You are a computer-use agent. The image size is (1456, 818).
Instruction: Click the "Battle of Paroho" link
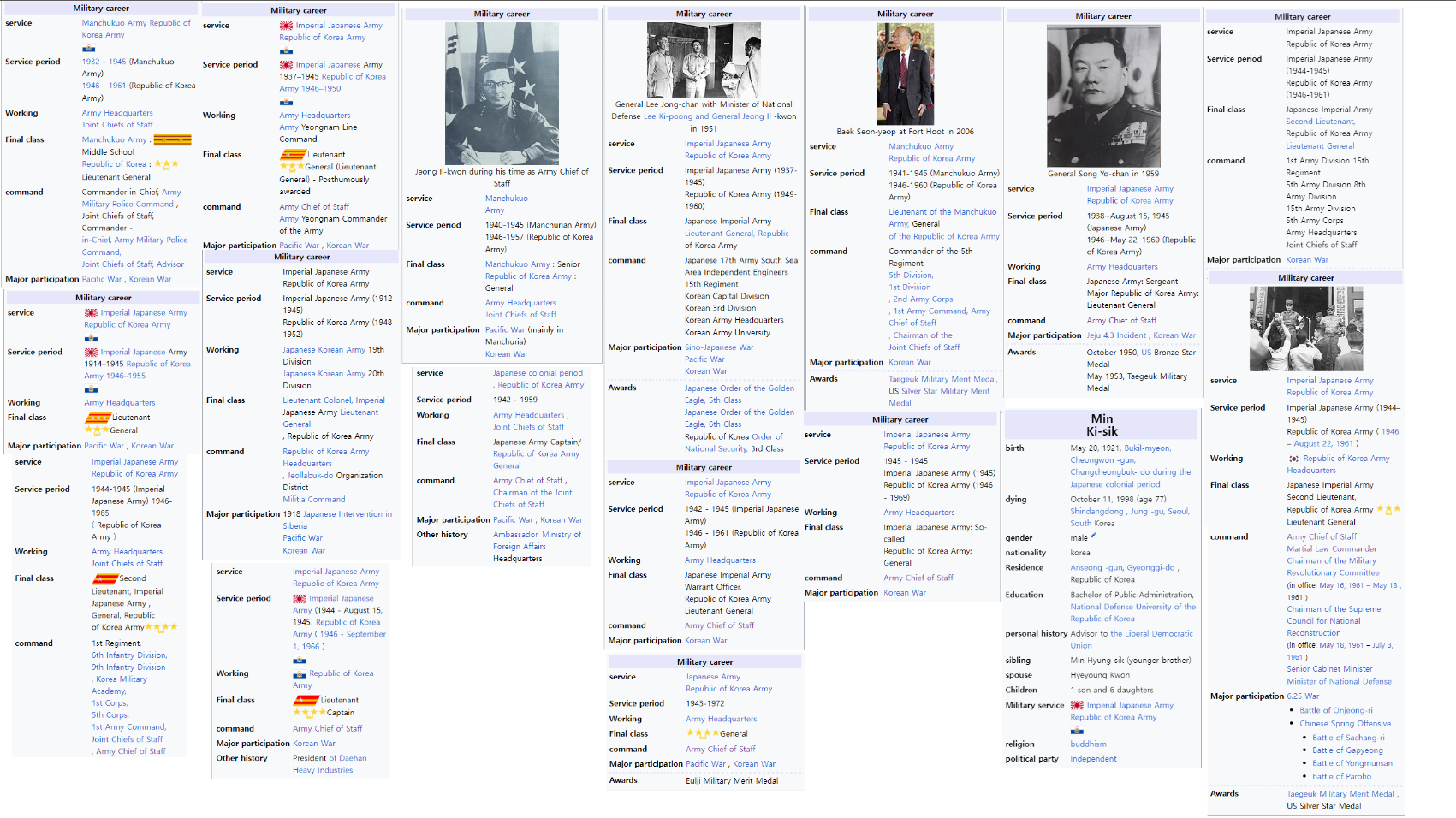coord(1342,777)
